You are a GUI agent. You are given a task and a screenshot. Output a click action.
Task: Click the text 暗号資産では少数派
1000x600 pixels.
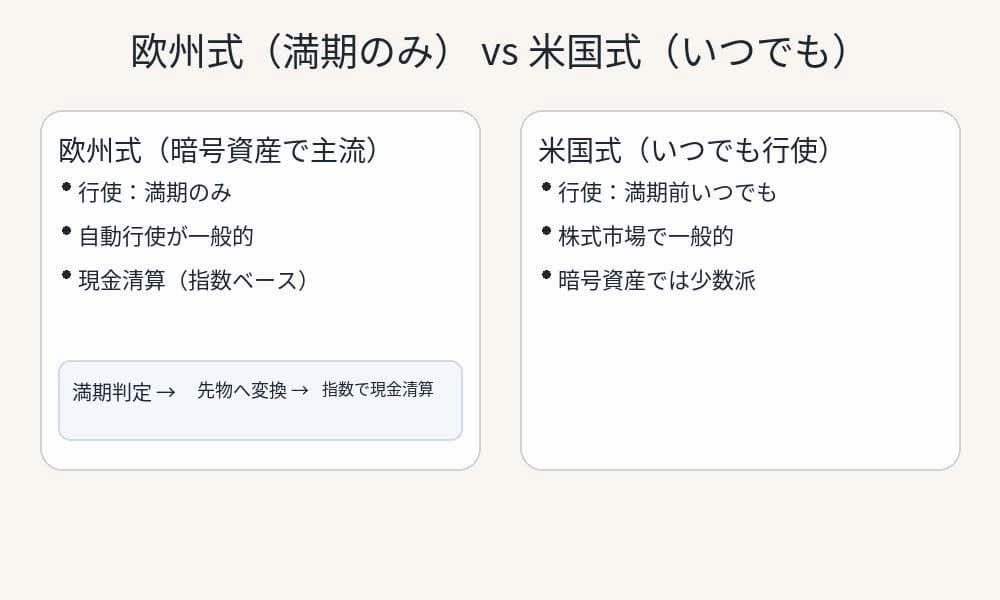pos(657,280)
